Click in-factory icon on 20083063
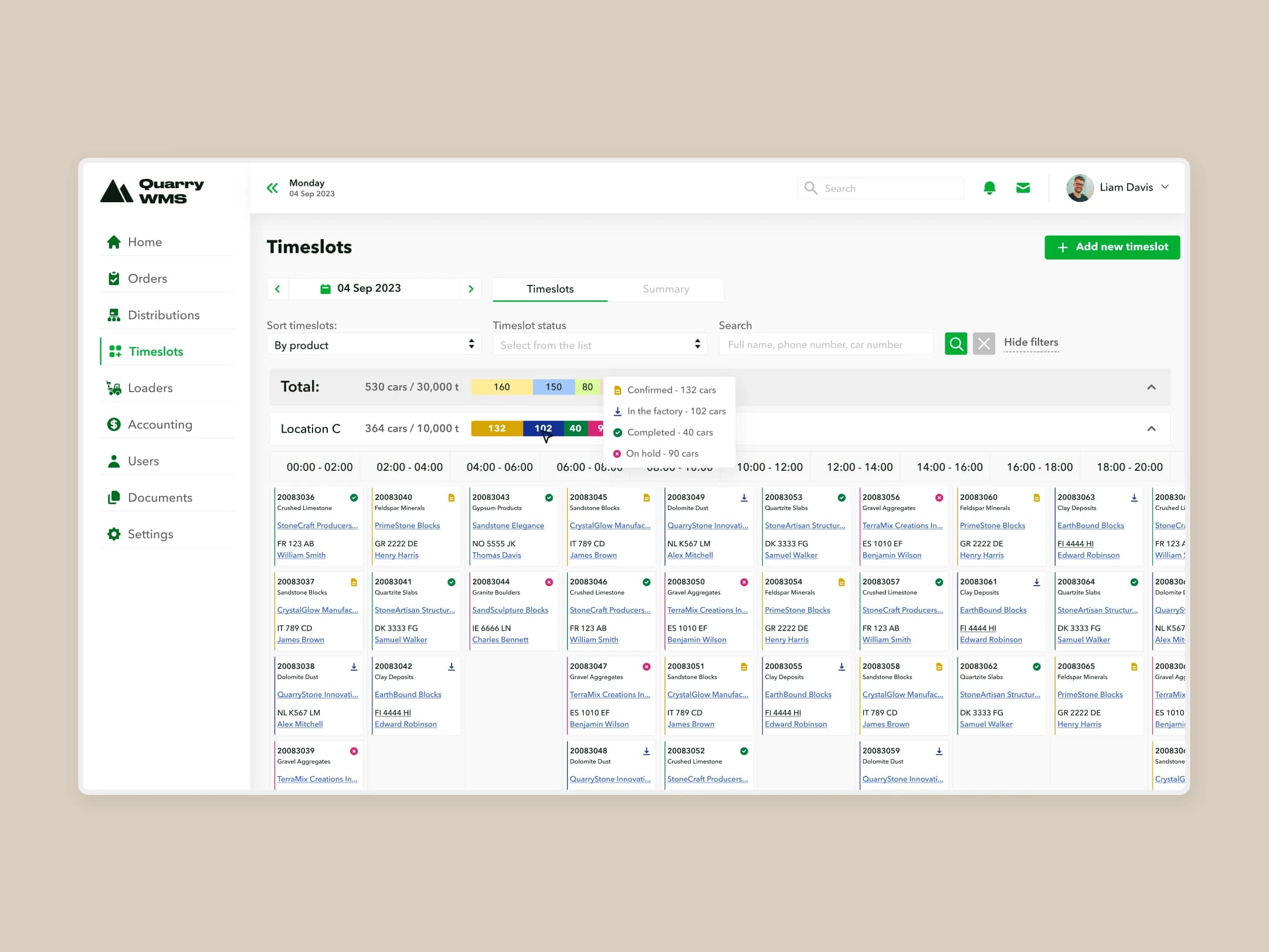 [x=1134, y=498]
